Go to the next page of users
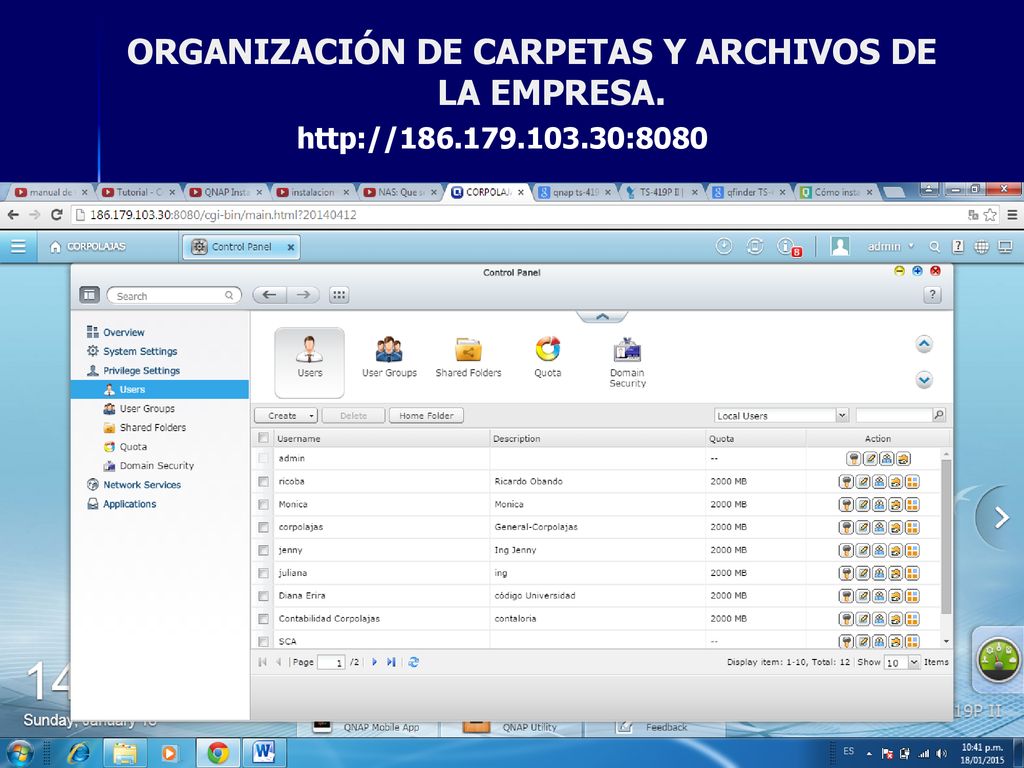Screen dimensions: 1024x768 374,662
